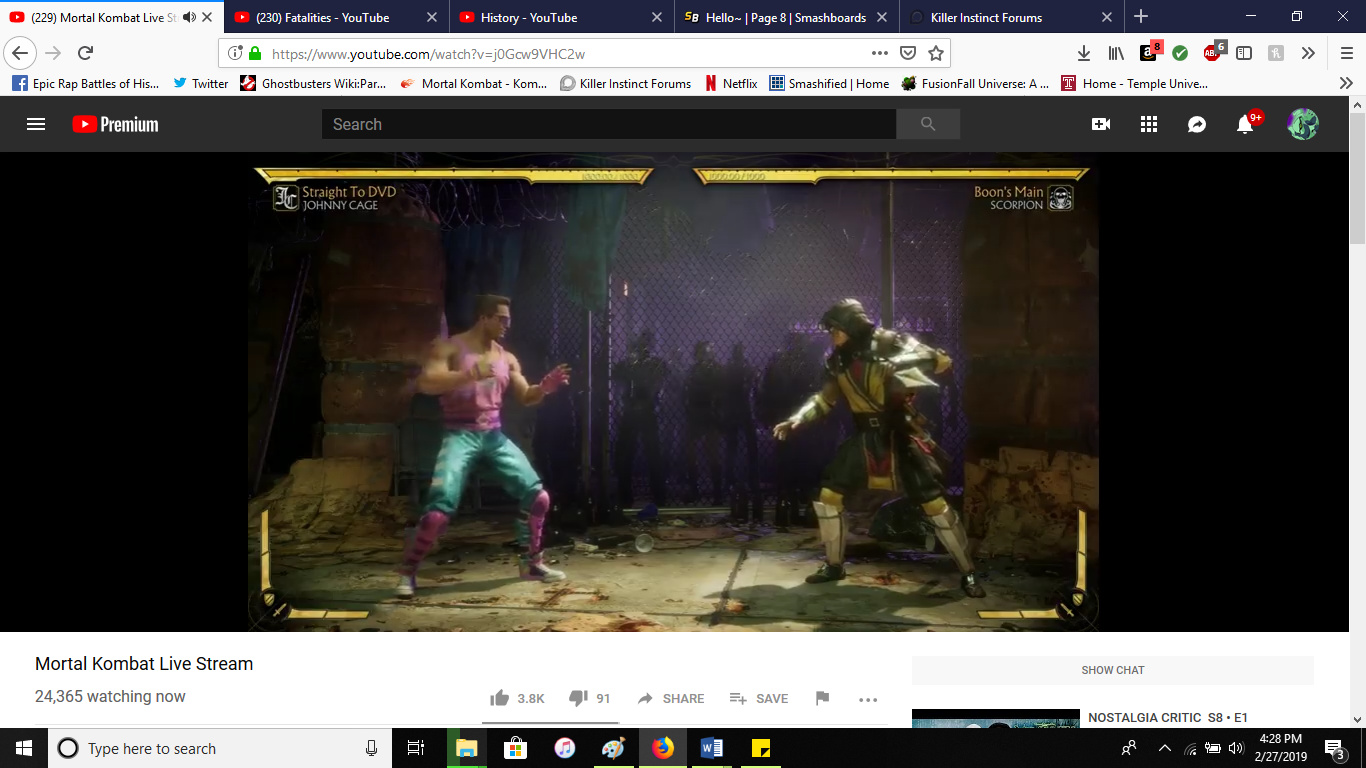1366x768 pixels.
Task: Reload the page in Firefox
Action: pyautogui.click(x=86, y=53)
